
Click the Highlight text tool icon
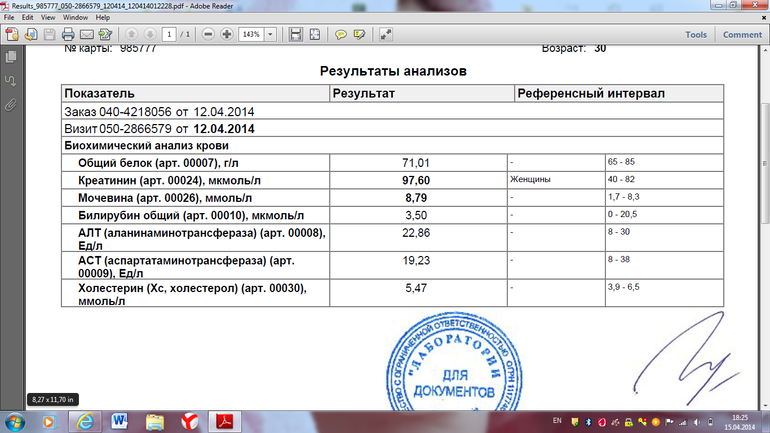pos(359,34)
